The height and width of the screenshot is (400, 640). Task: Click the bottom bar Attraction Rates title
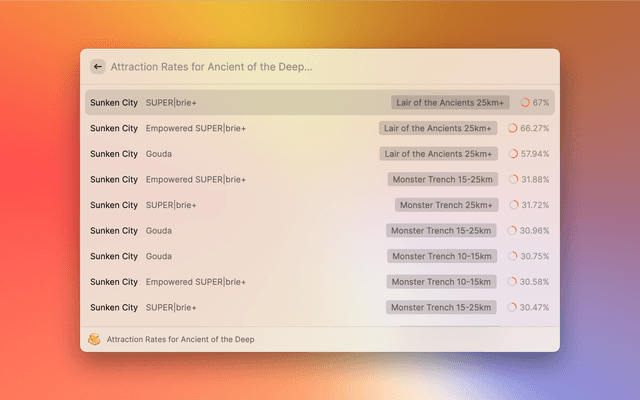(180, 339)
